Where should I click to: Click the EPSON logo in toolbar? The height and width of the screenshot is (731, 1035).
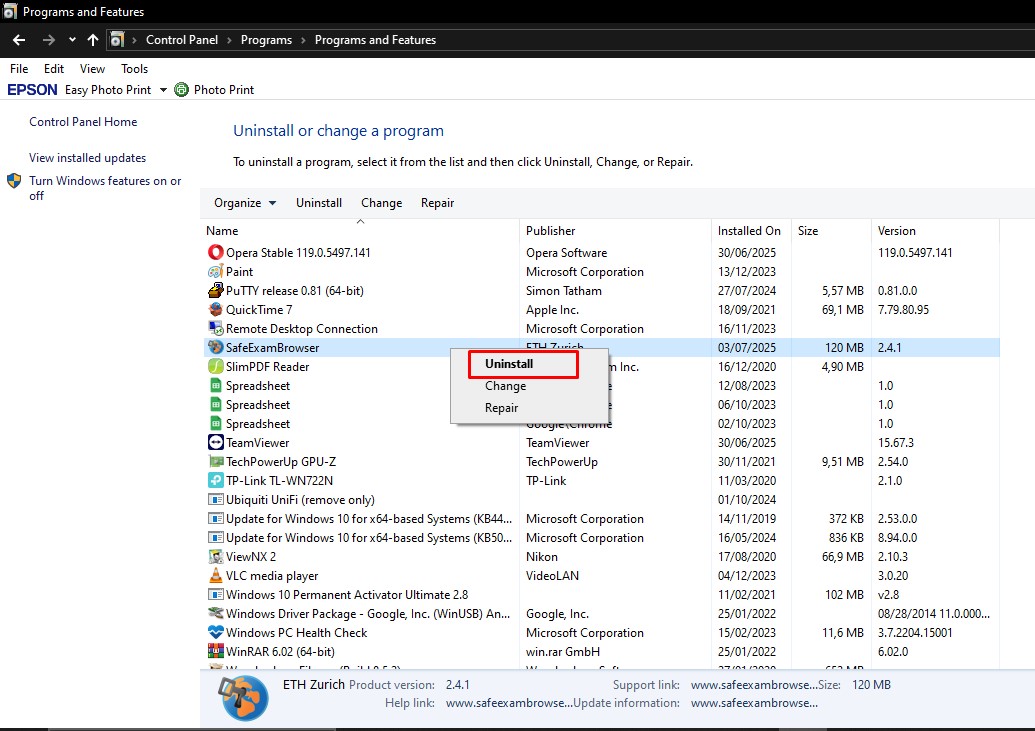click(32, 89)
